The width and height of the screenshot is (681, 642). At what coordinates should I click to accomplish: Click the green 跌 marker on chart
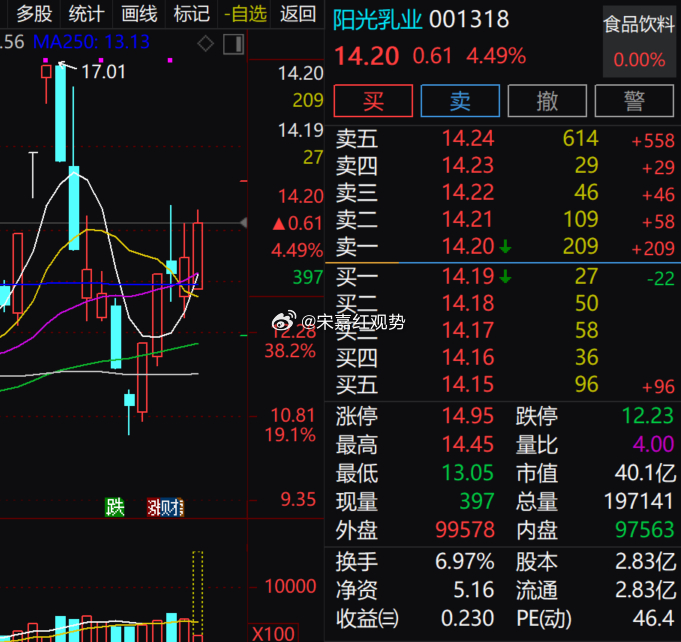(115, 507)
